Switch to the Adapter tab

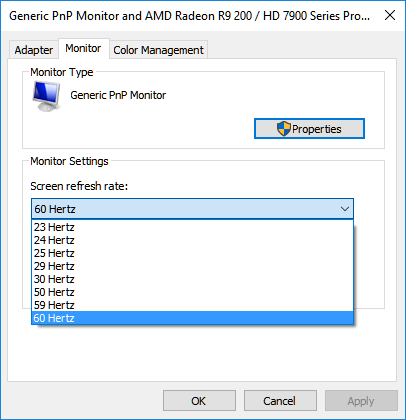tap(34, 50)
